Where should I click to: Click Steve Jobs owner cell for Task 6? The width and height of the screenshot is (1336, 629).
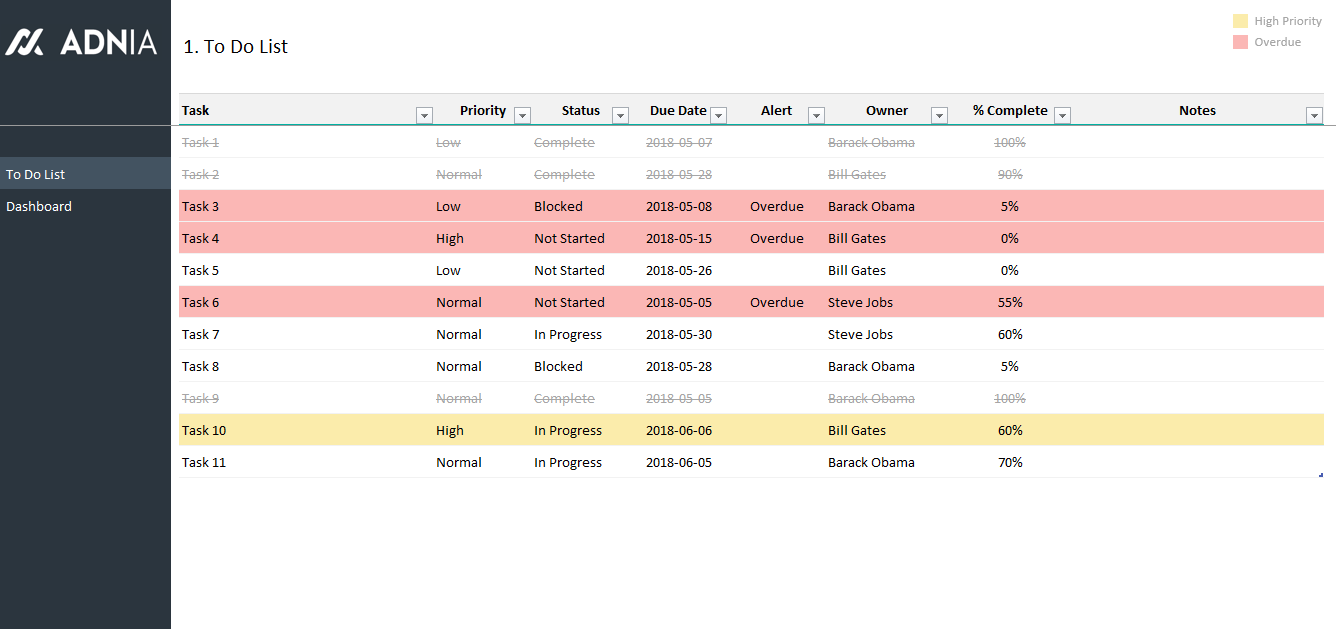click(860, 303)
